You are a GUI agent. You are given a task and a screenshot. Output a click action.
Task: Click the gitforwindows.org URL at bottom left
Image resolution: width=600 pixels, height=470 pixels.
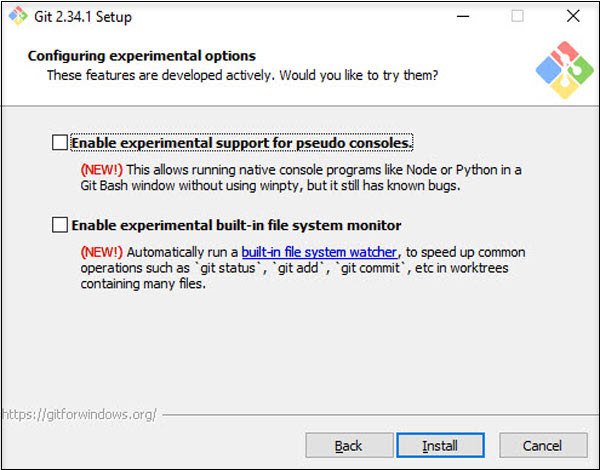point(78,413)
